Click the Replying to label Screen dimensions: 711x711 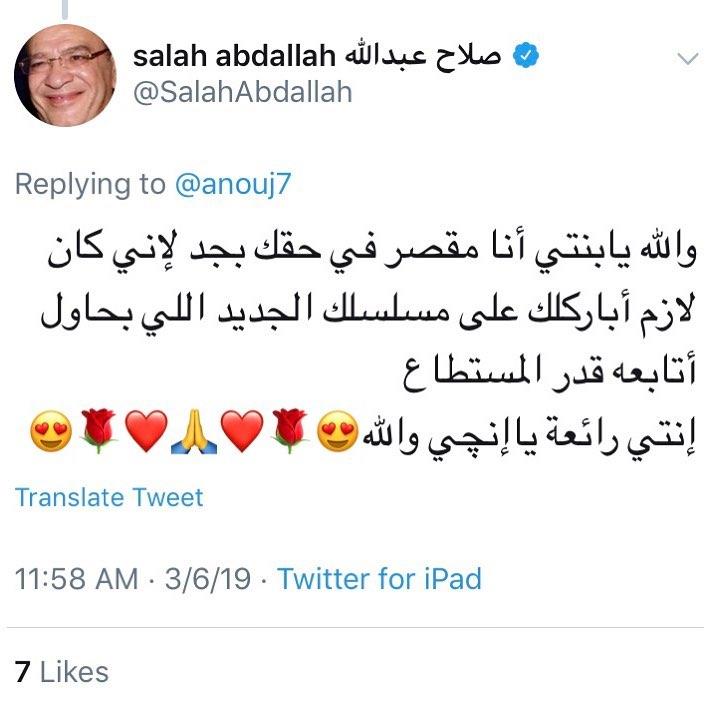point(88,184)
